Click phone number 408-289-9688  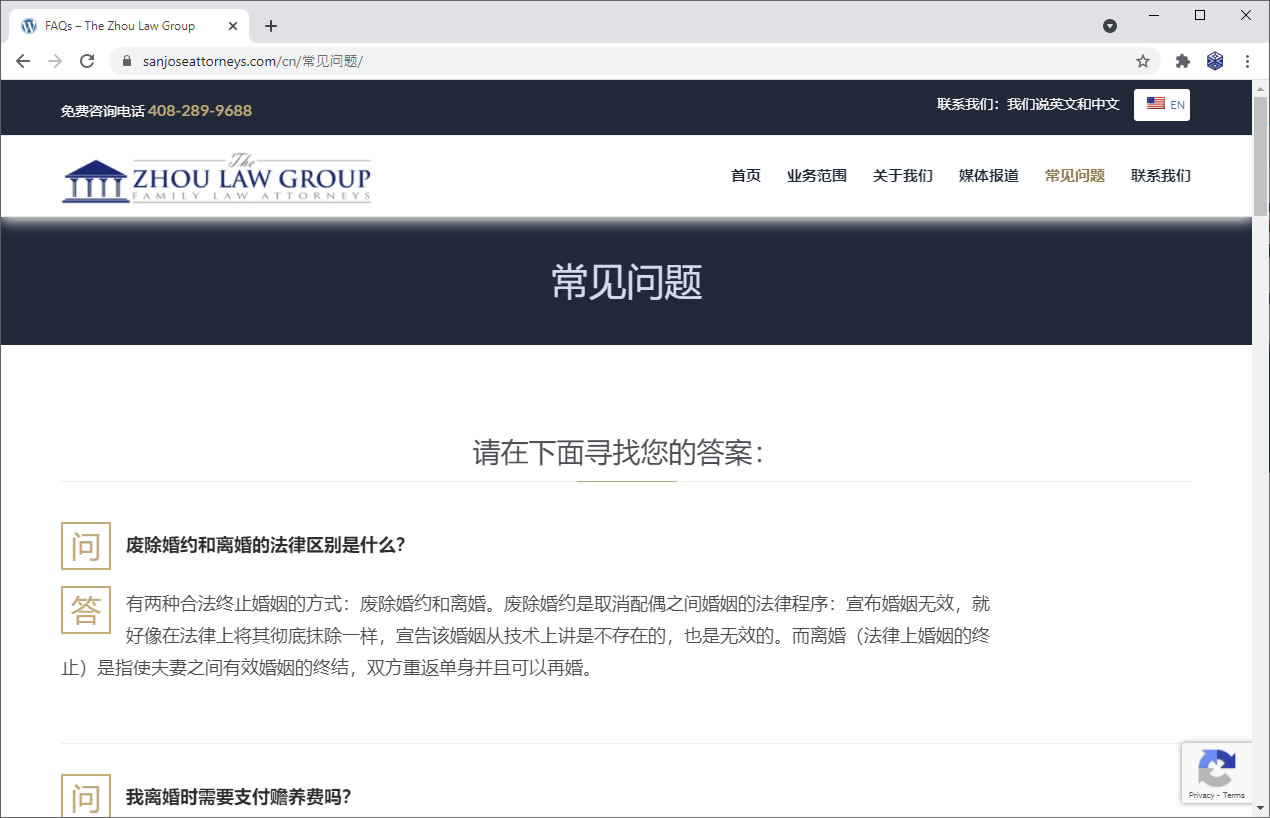pyautogui.click(x=200, y=111)
